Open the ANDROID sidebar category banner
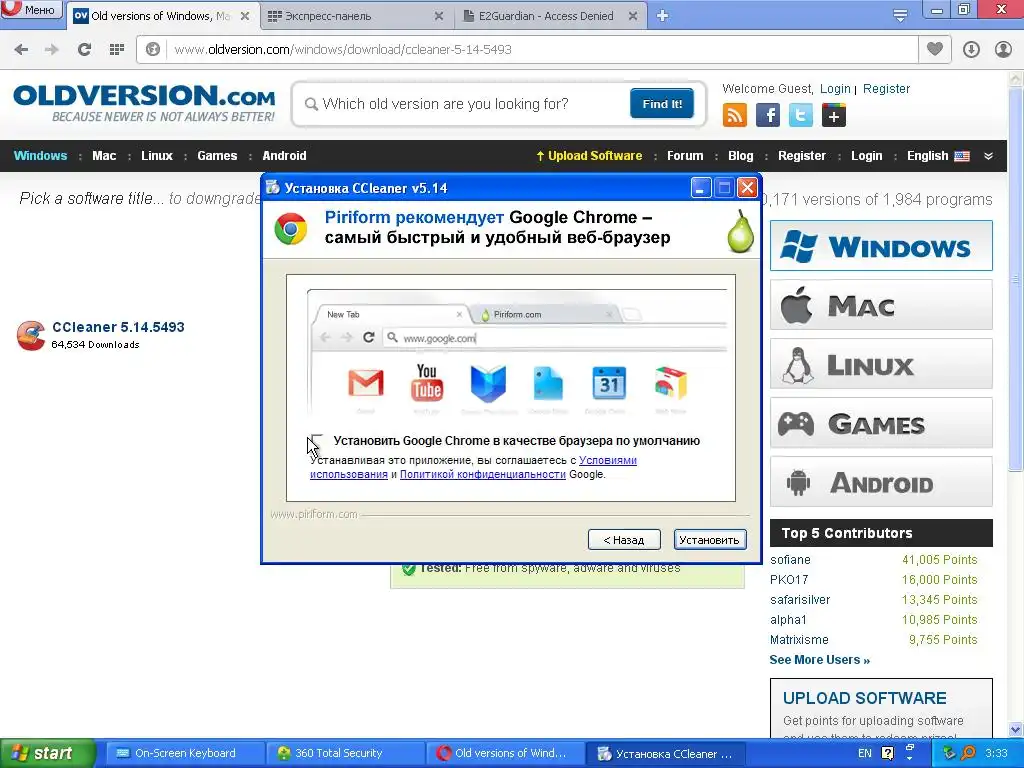This screenshot has width=1024, height=768. coord(881,482)
